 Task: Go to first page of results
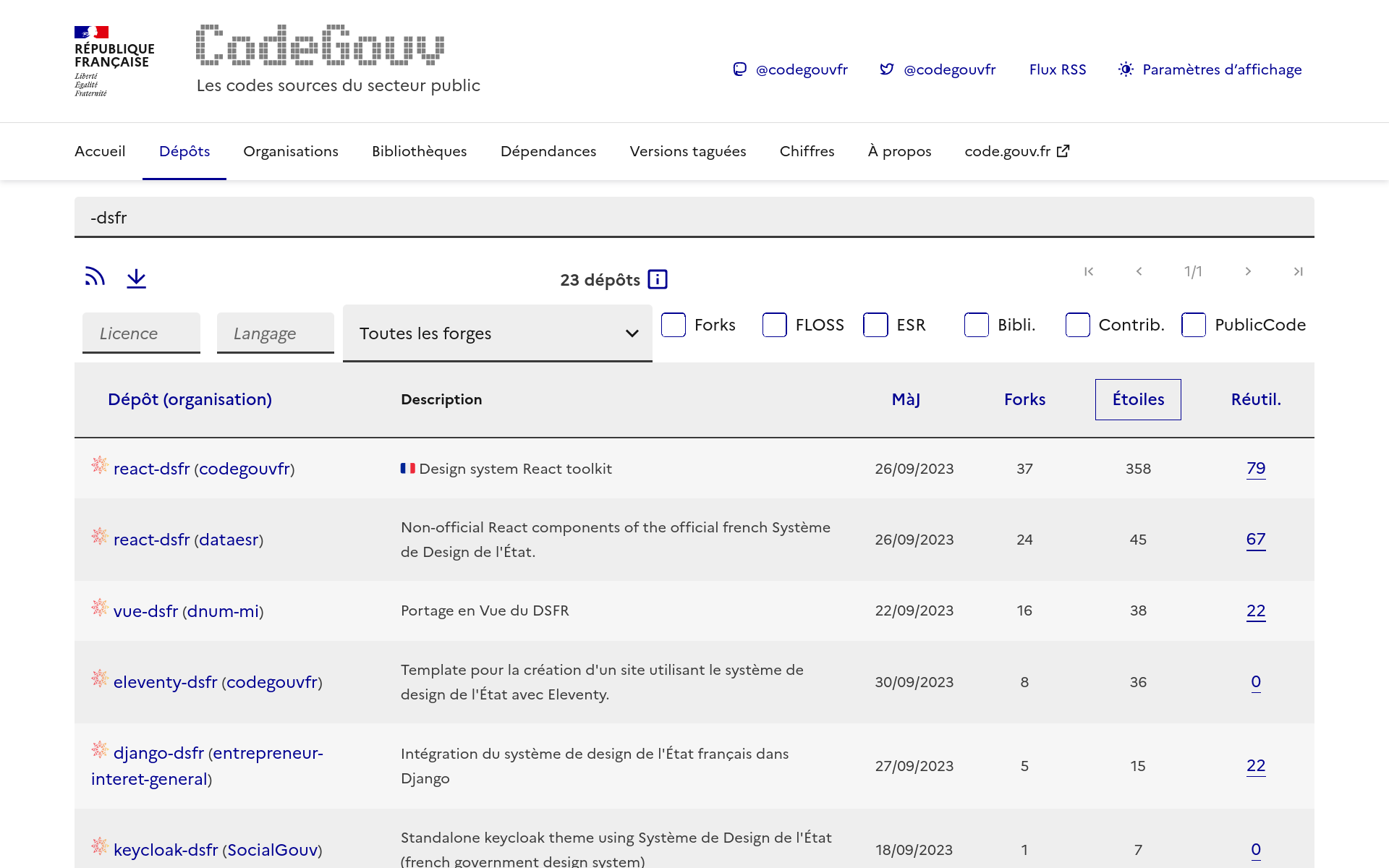1089,271
